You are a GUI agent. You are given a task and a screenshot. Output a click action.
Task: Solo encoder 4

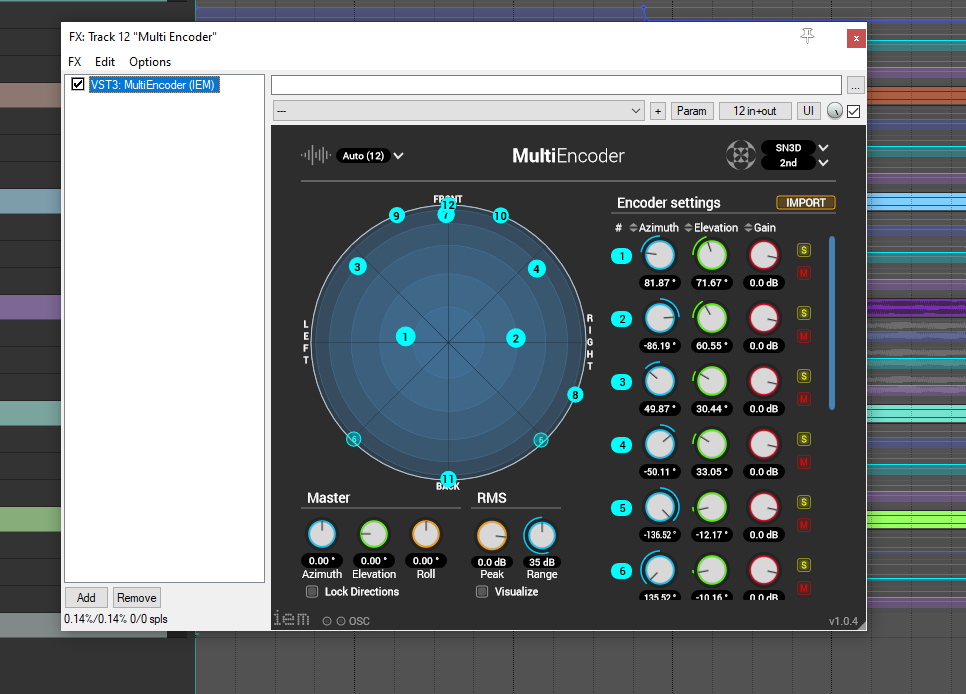pyautogui.click(x=803, y=439)
